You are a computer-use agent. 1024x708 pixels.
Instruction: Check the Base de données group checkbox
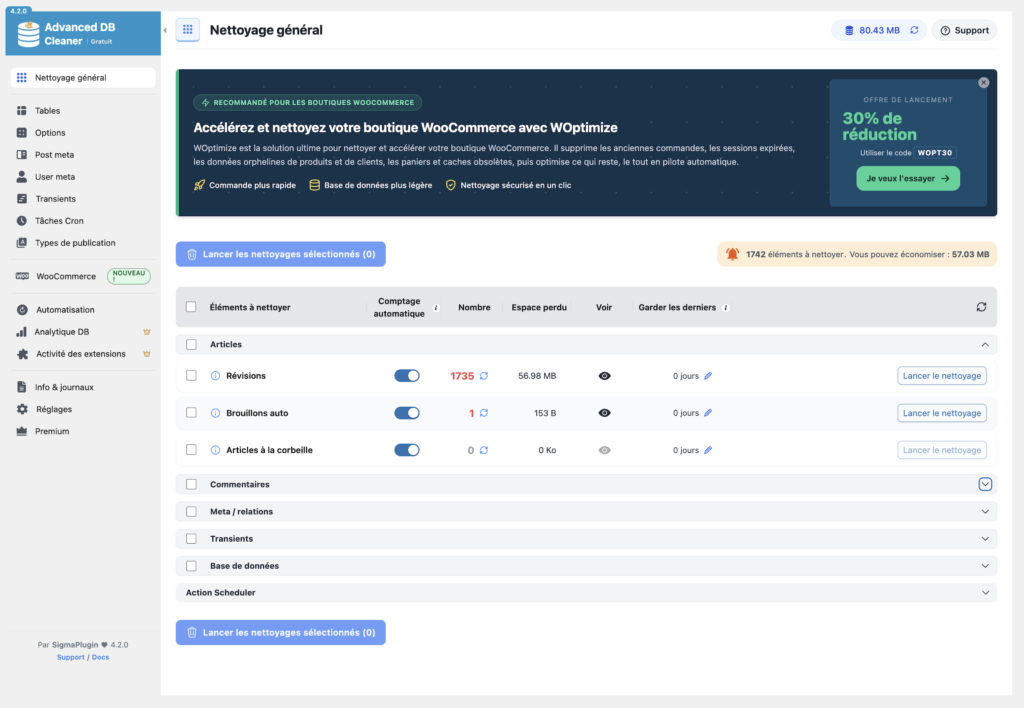(x=191, y=566)
